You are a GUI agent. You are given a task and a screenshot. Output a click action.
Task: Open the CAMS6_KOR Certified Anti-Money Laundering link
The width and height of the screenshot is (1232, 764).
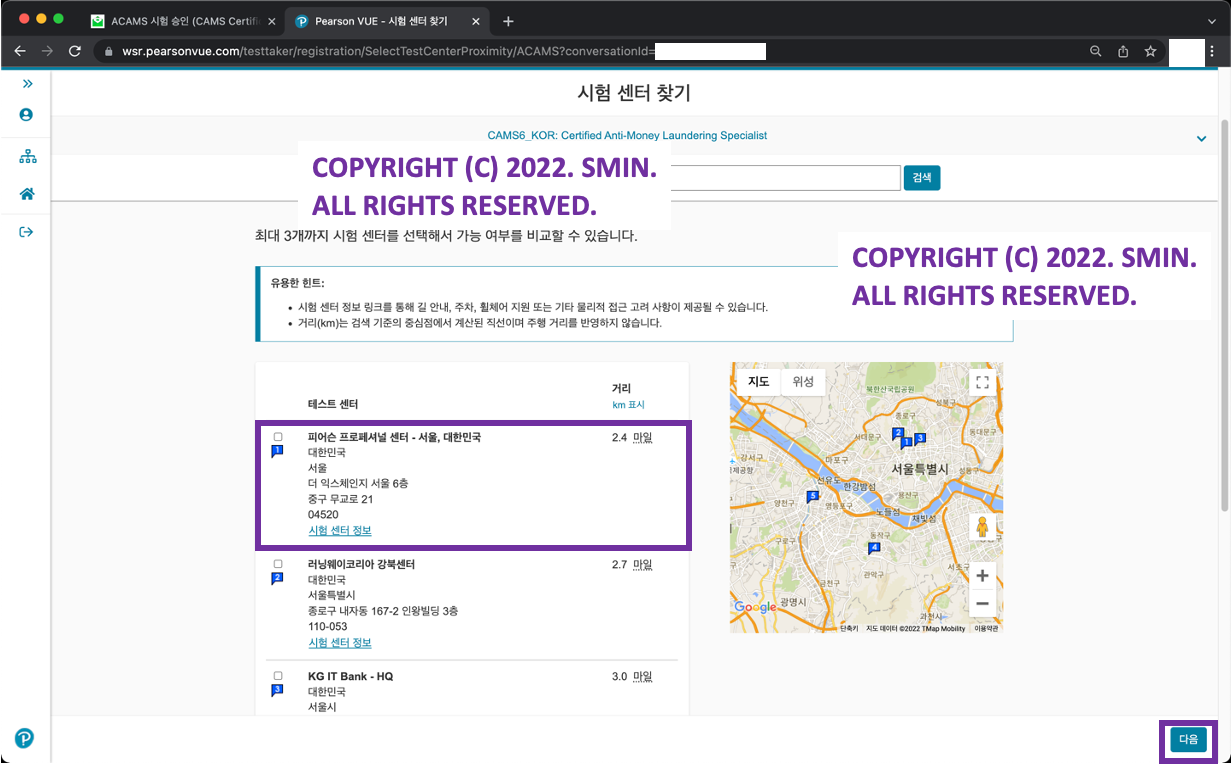[x=627, y=135]
